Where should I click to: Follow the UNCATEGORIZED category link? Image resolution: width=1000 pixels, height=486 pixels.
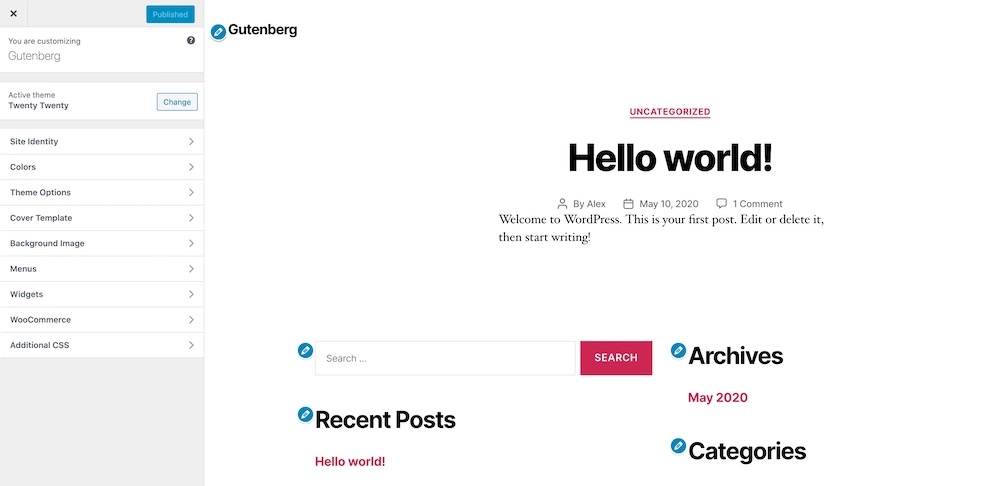point(670,112)
